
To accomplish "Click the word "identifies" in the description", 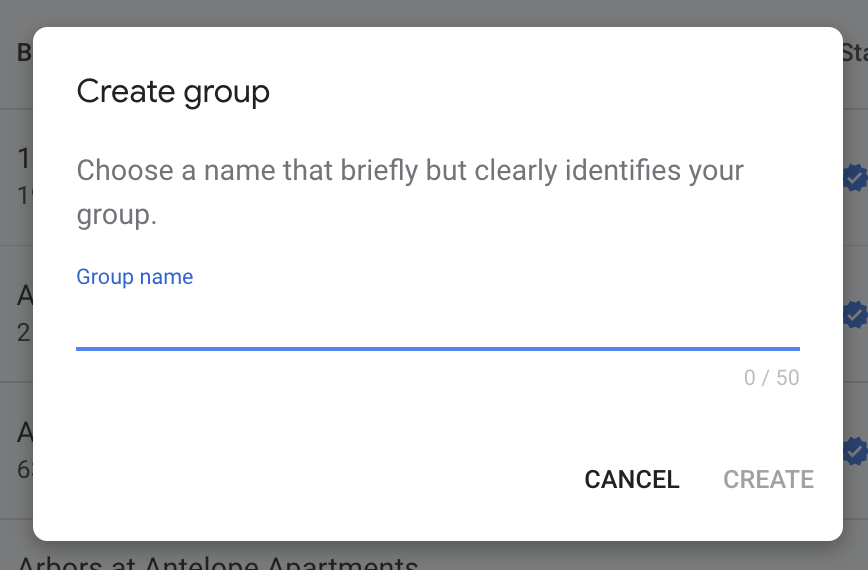I will pyautogui.click(x=619, y=170).
